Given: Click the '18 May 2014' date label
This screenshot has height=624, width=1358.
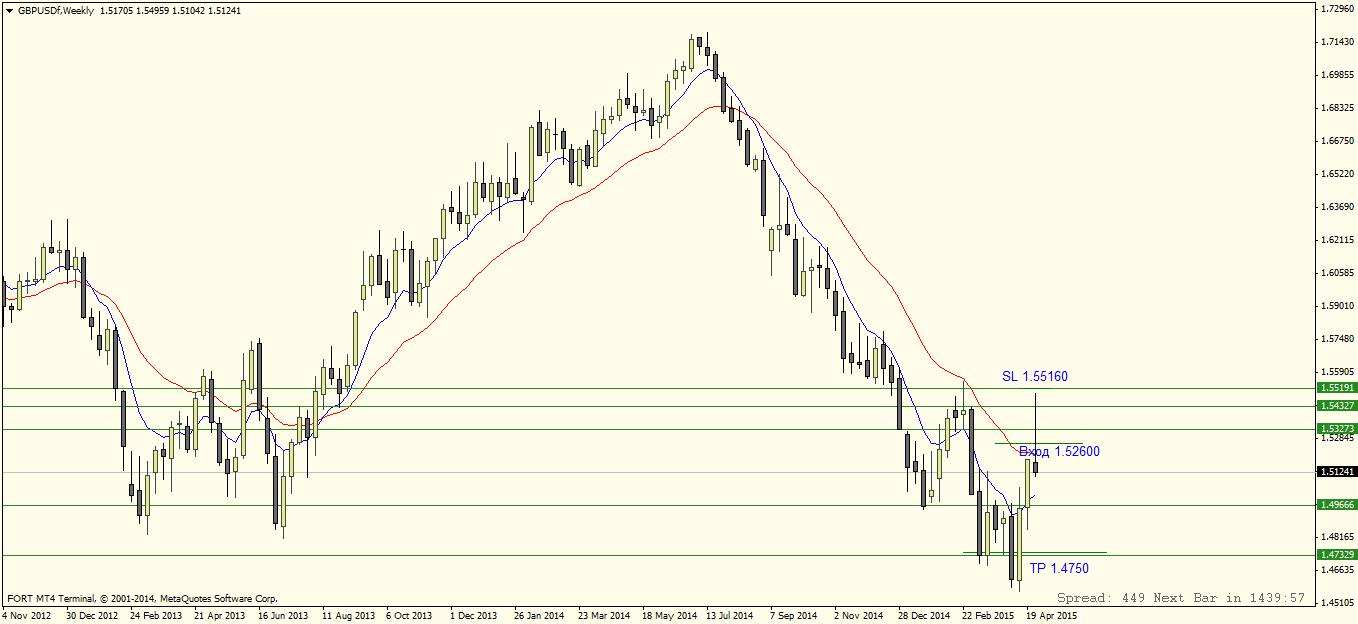Looking at the screenshot, I should [x=669, y=616].
